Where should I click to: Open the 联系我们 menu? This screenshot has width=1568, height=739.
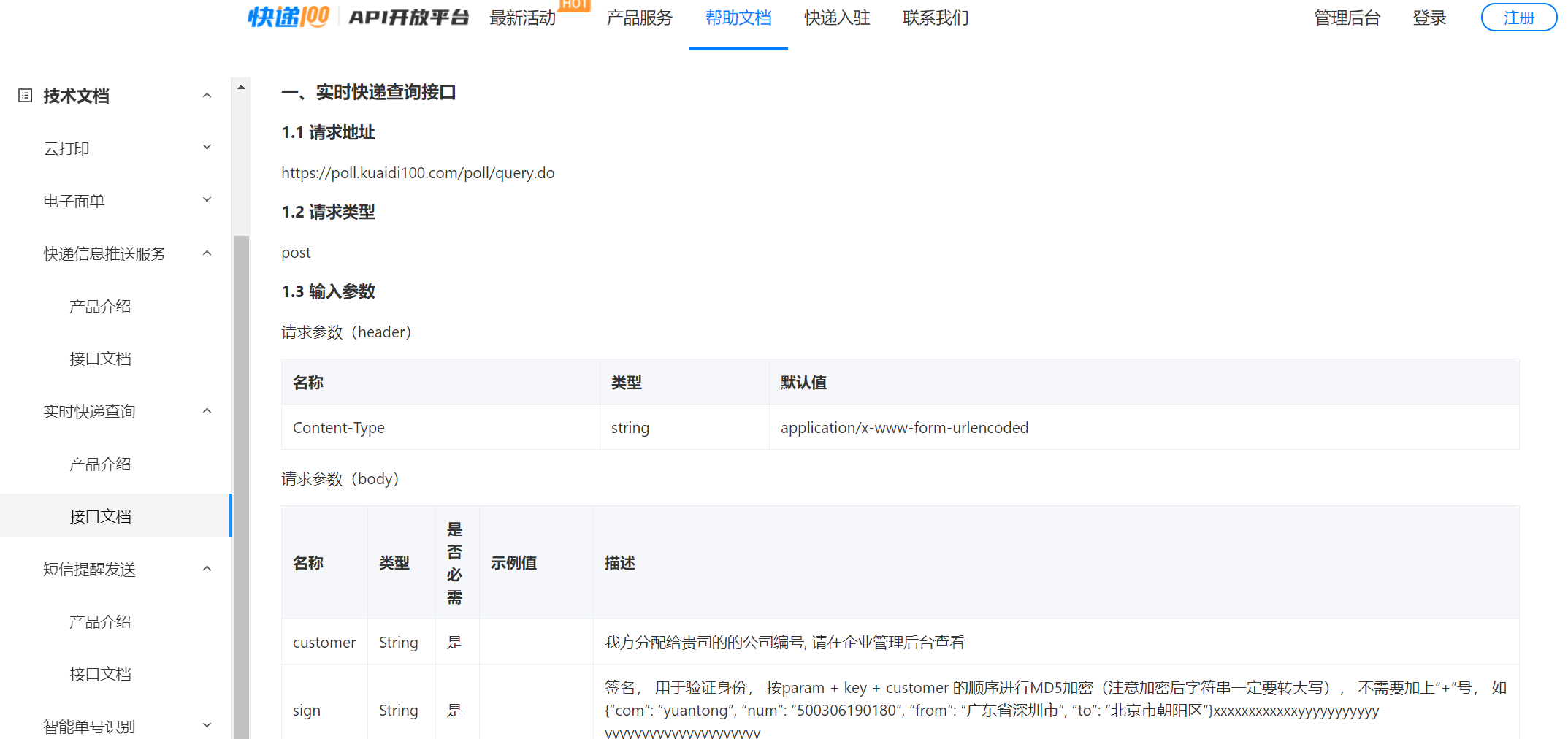pos(935,18)
